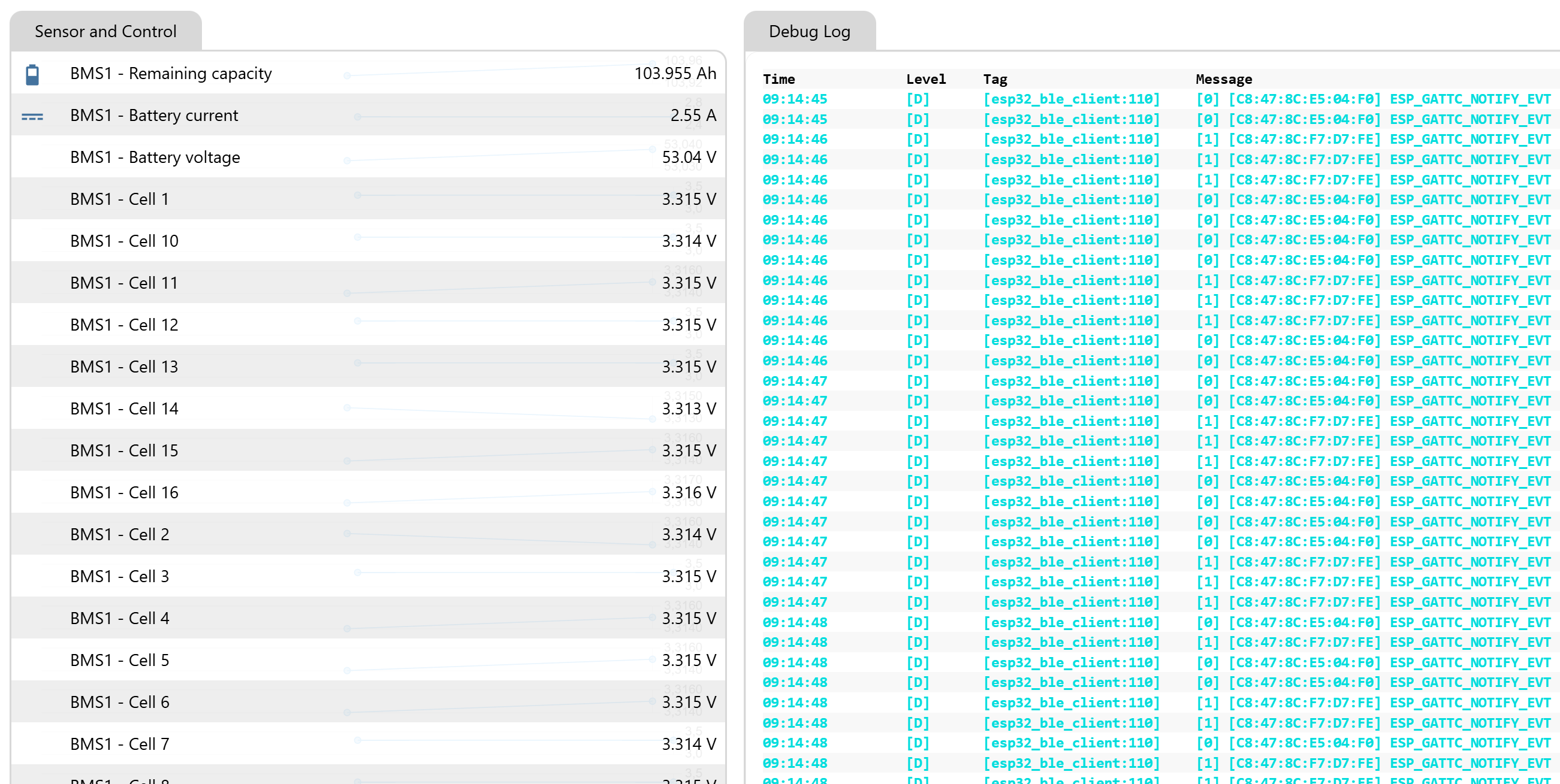Click the Message column header

pyautogui.click(x=1223, y=79)
